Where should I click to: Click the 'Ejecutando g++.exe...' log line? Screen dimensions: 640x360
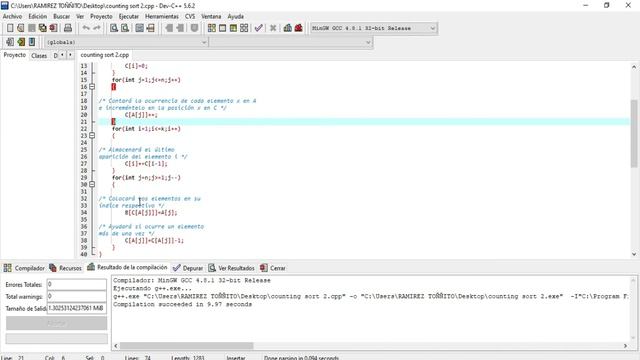click(152, 289)
